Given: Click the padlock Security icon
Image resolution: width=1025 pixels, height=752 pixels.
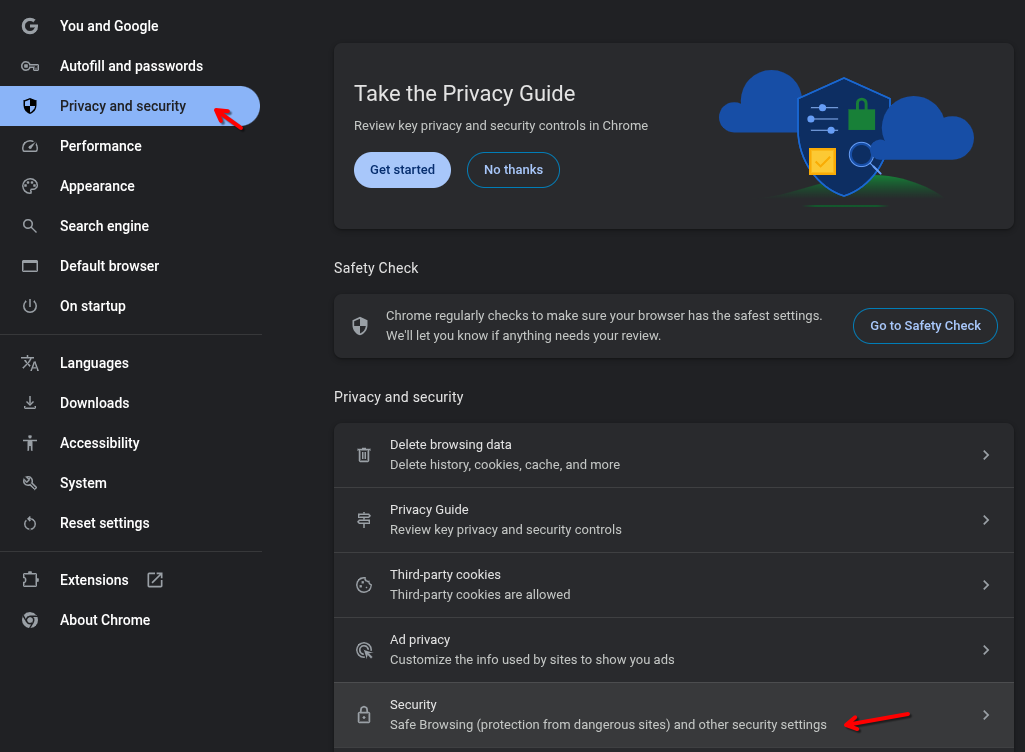Looking at the screenshot, I should tap(364, 715).
